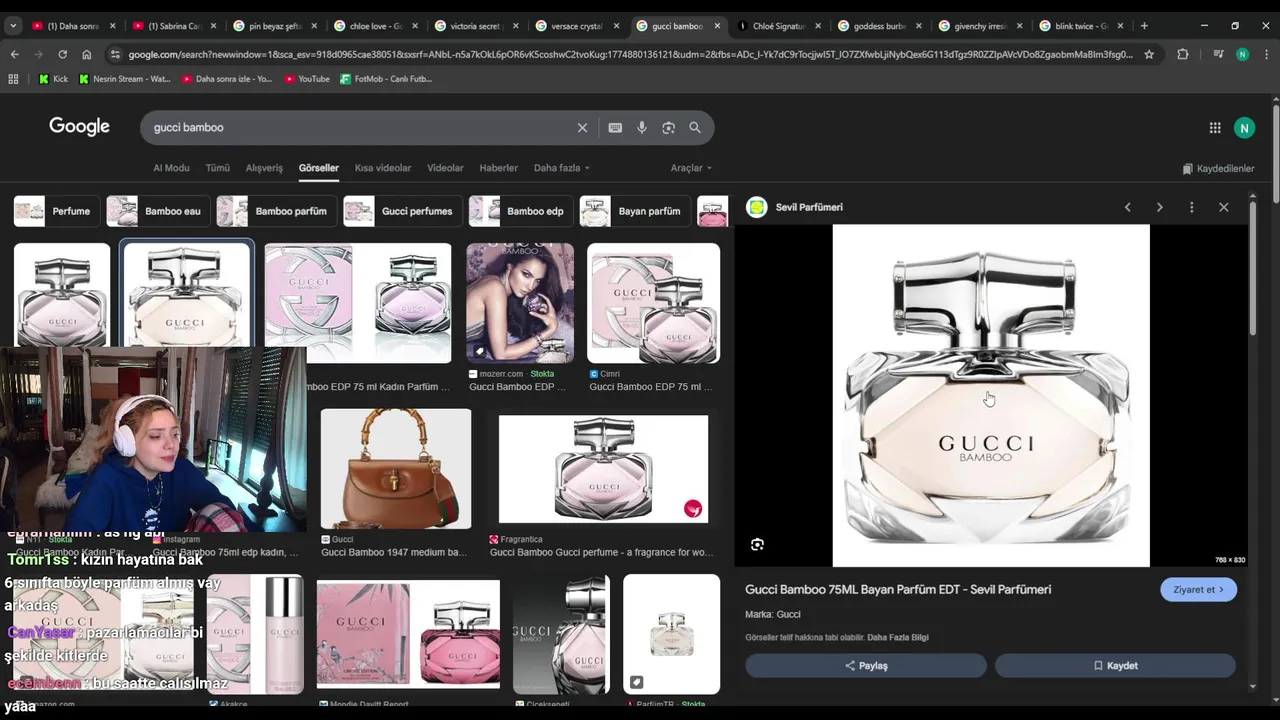Open the Chrome three-dot menu
Image resolution: width=1280 pixels, height=720 pixels.
(1266, 54)
